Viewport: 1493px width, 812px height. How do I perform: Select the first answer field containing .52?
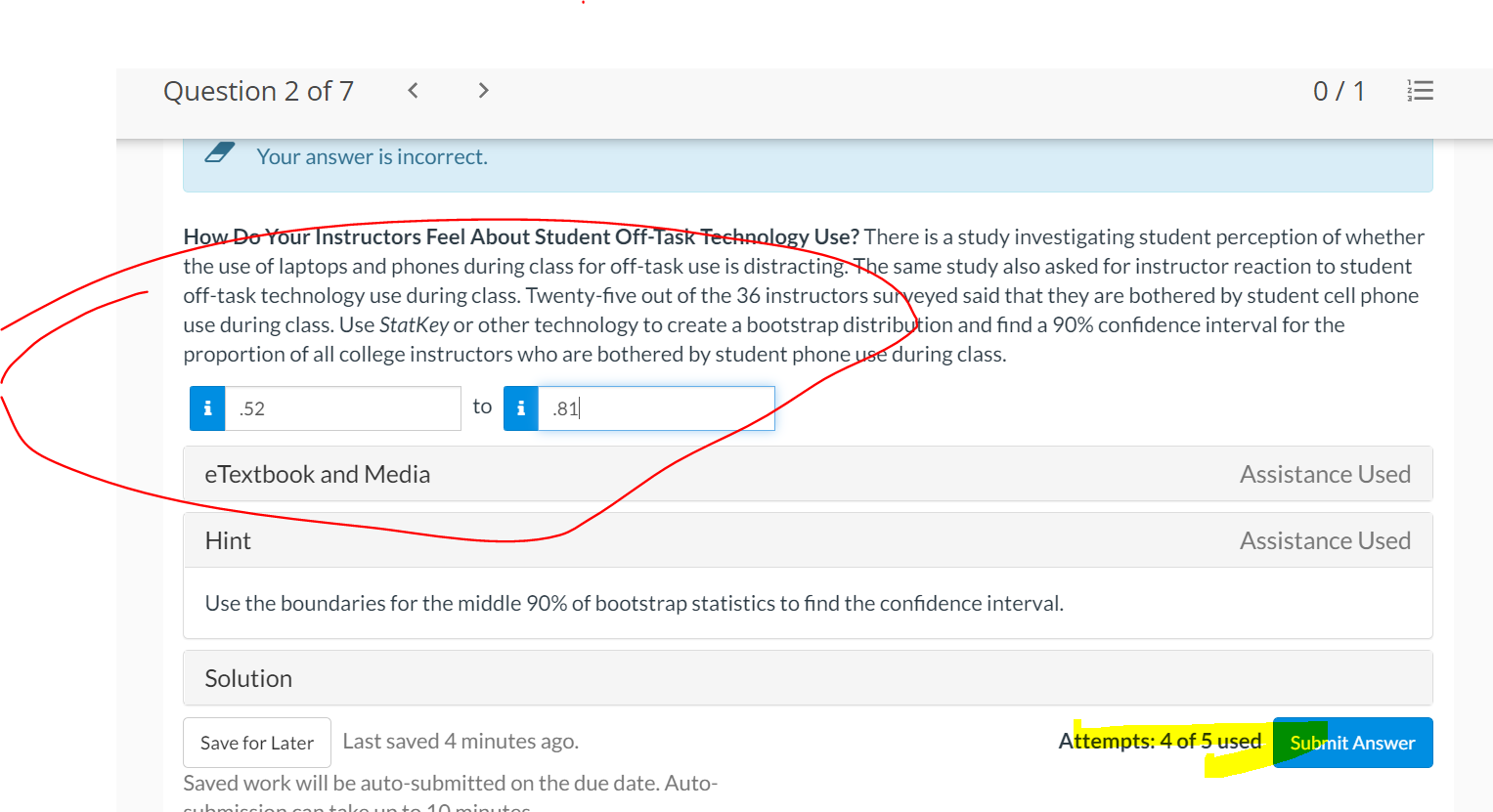(x=342, y=407)
